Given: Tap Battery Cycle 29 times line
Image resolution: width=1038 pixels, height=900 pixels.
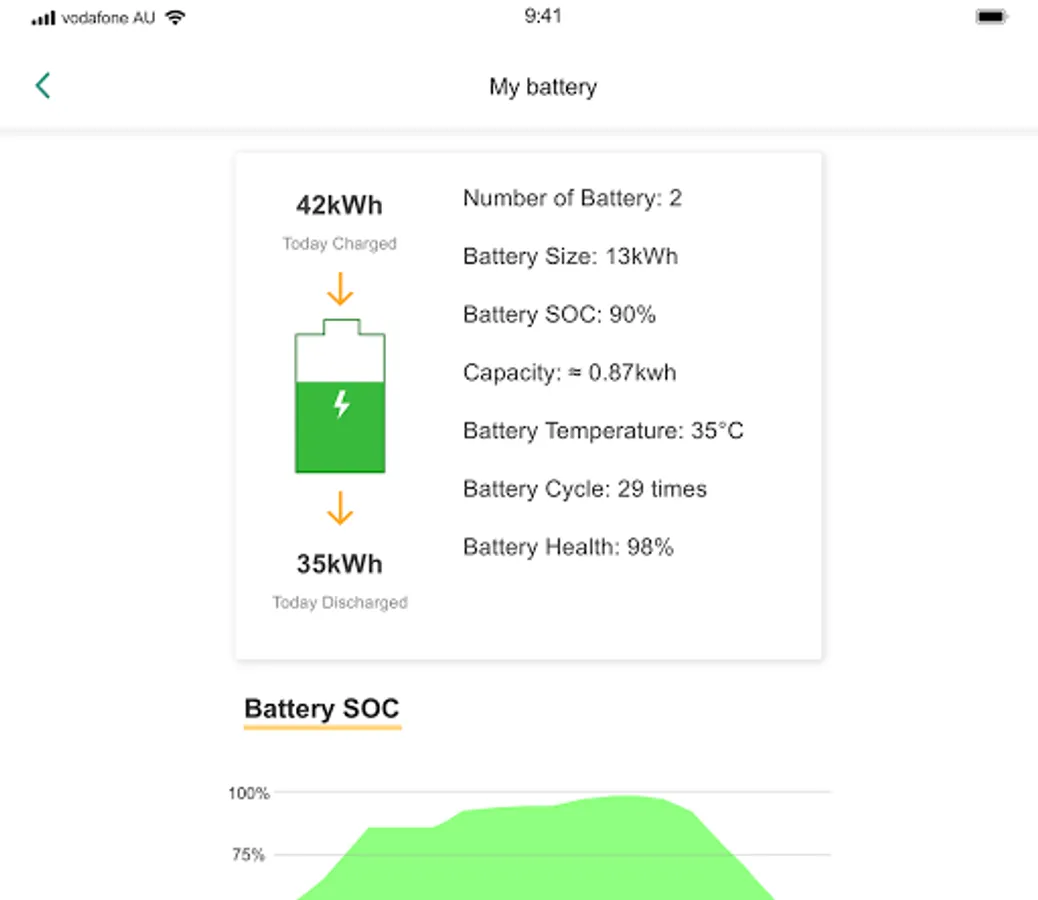Looking at the screenshot, I should click(x=585, y=489).
